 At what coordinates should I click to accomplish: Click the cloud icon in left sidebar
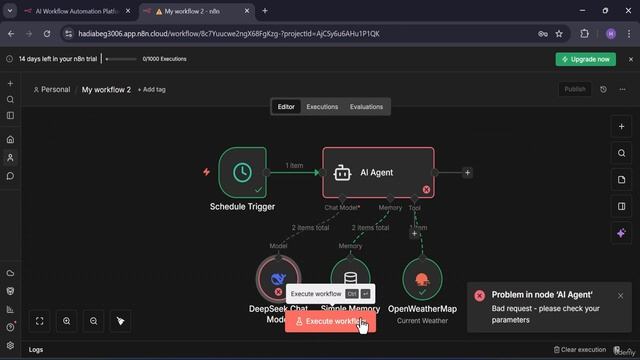click(10, 273)
